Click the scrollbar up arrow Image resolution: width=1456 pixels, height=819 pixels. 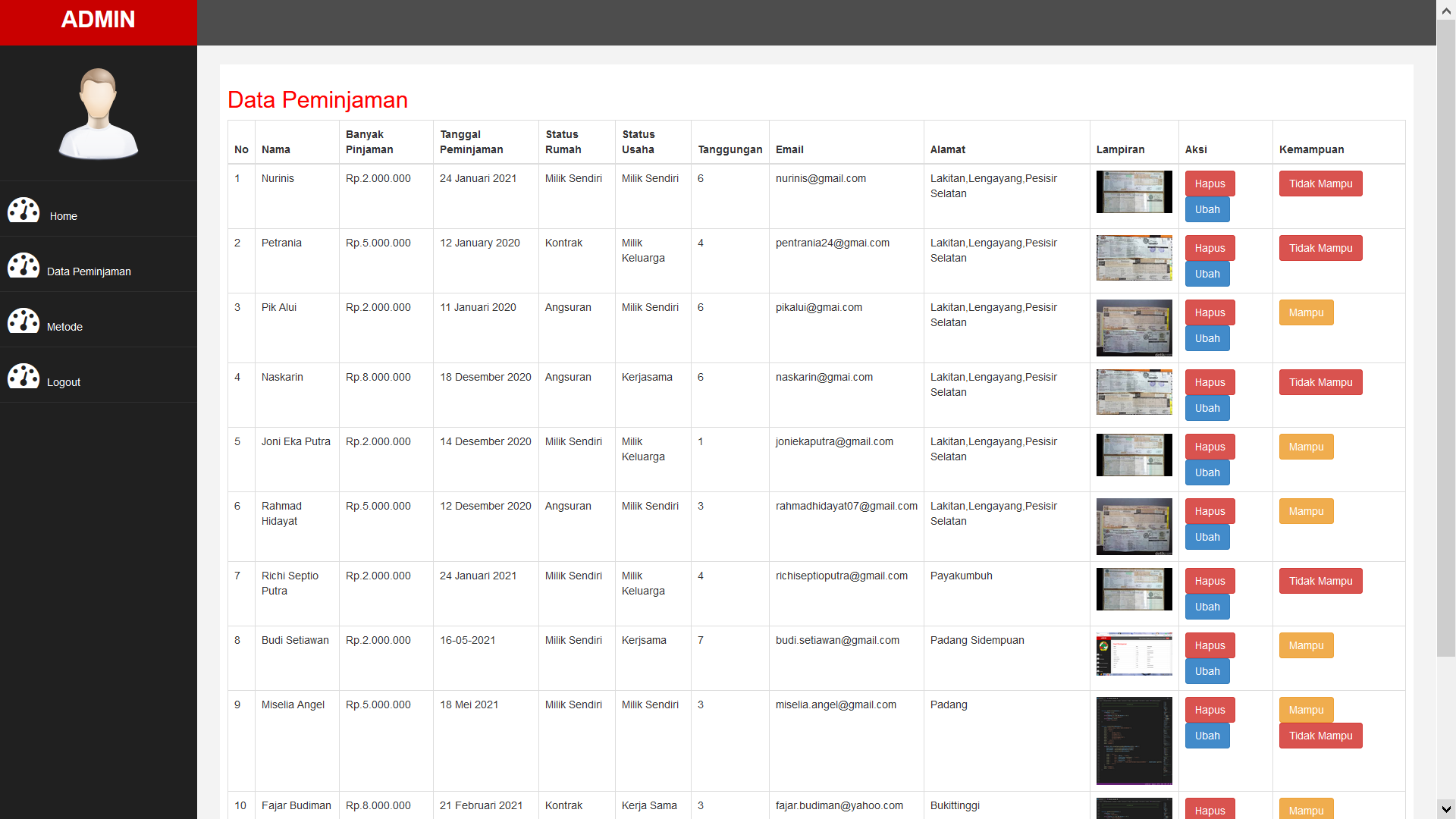(x=1446, y=10)
